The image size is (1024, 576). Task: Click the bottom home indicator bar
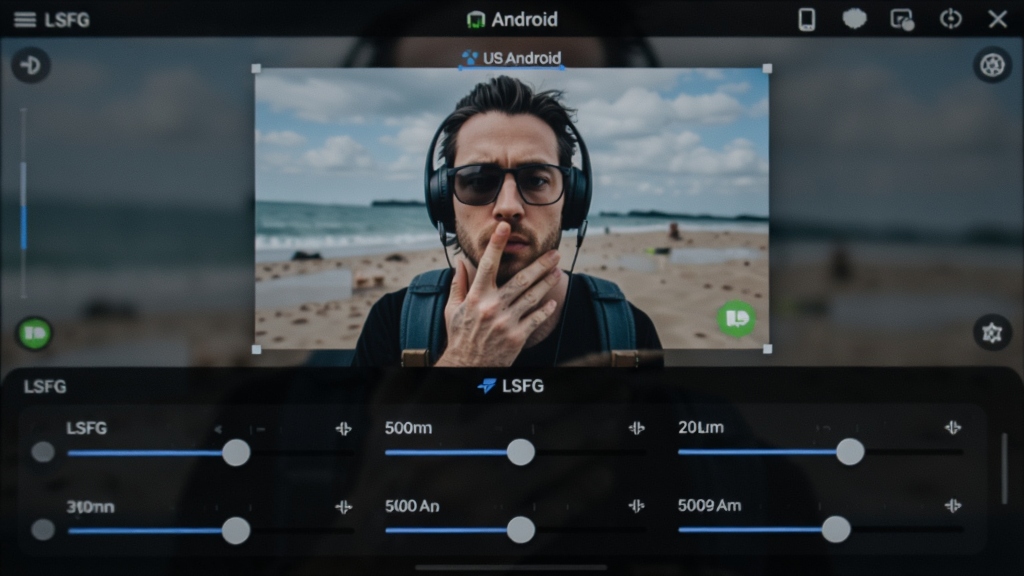pos(511,568)
